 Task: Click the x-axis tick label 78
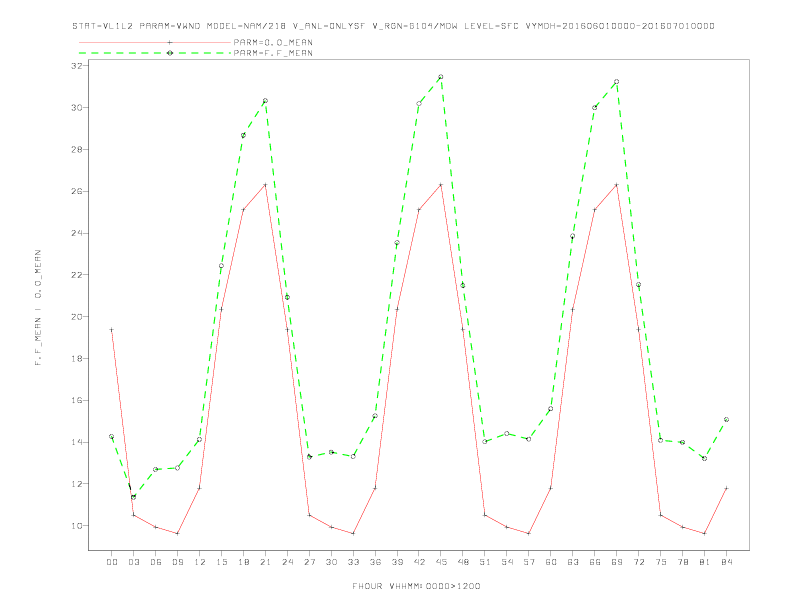pos(682,562)
